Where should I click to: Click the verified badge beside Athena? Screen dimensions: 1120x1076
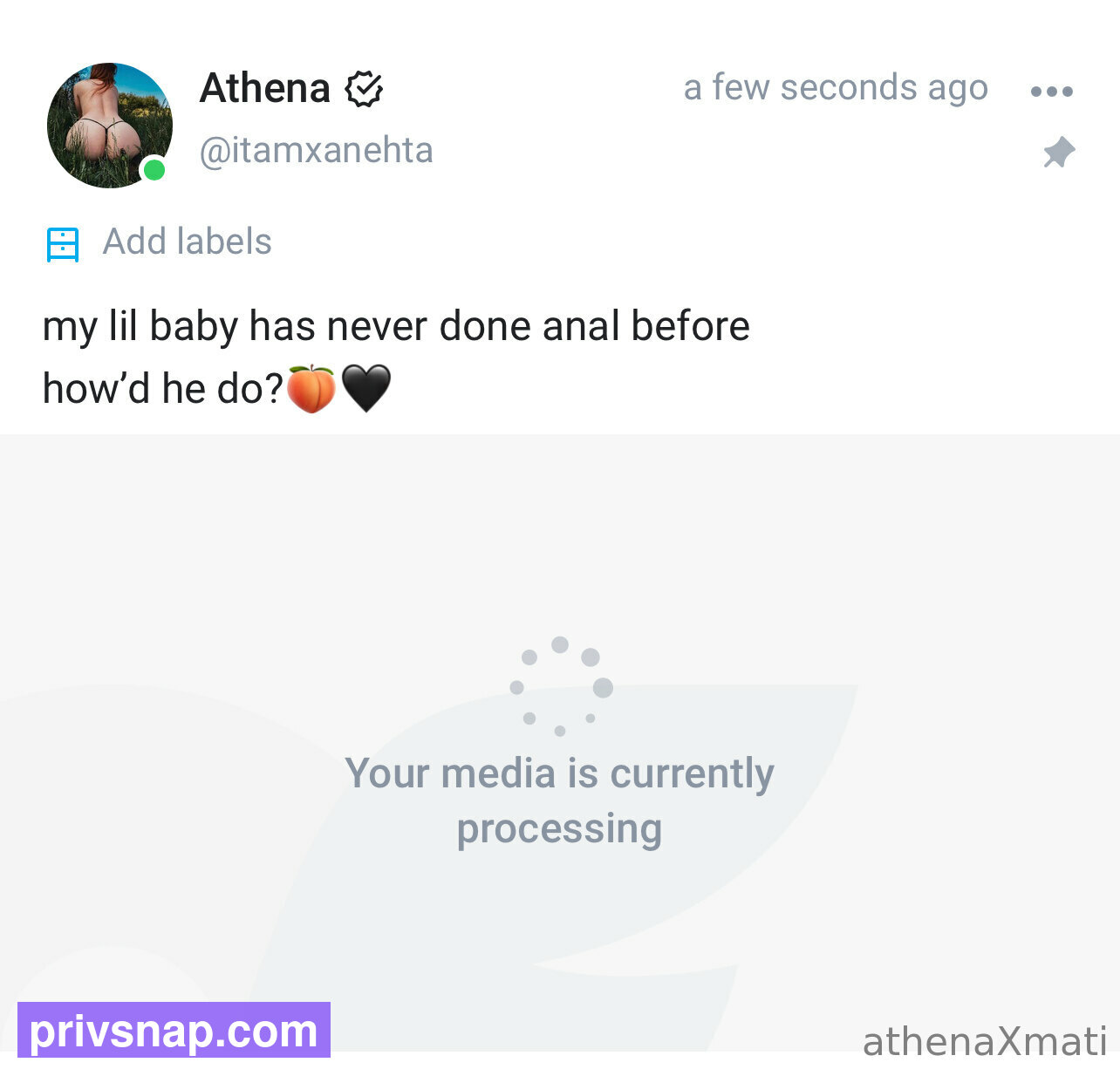[364, 89]
